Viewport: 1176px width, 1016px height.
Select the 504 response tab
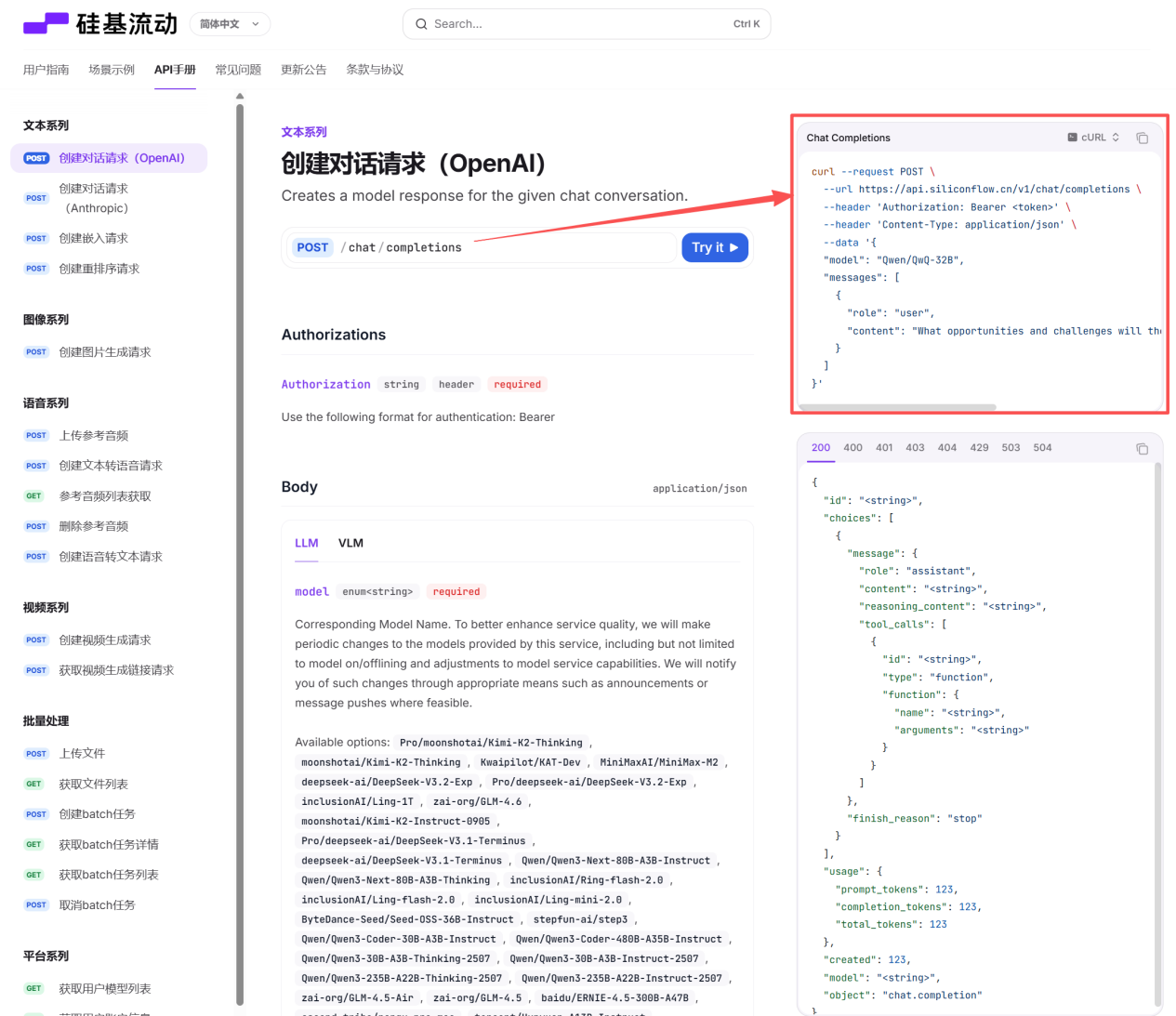1043,448
